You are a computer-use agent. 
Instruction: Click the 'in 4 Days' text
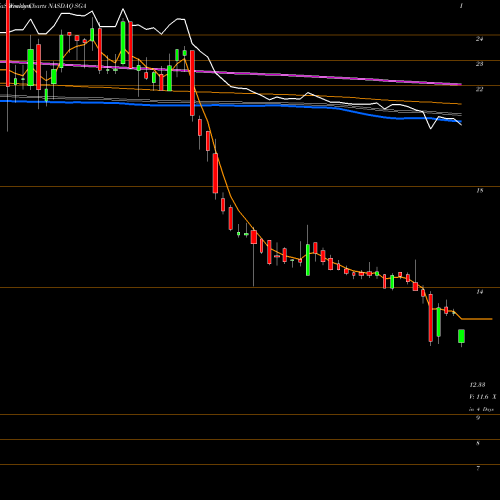[x=481, y=409]
